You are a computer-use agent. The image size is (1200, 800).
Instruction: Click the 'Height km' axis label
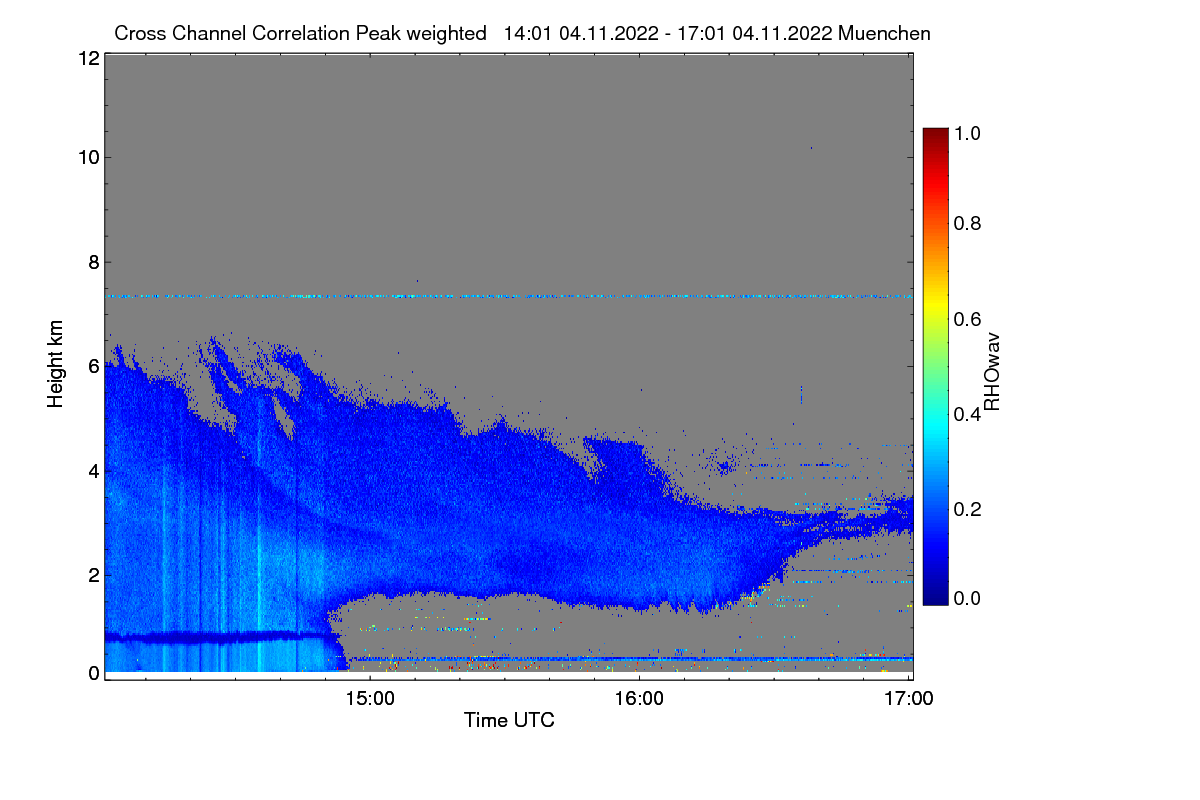tap(56, 366)
